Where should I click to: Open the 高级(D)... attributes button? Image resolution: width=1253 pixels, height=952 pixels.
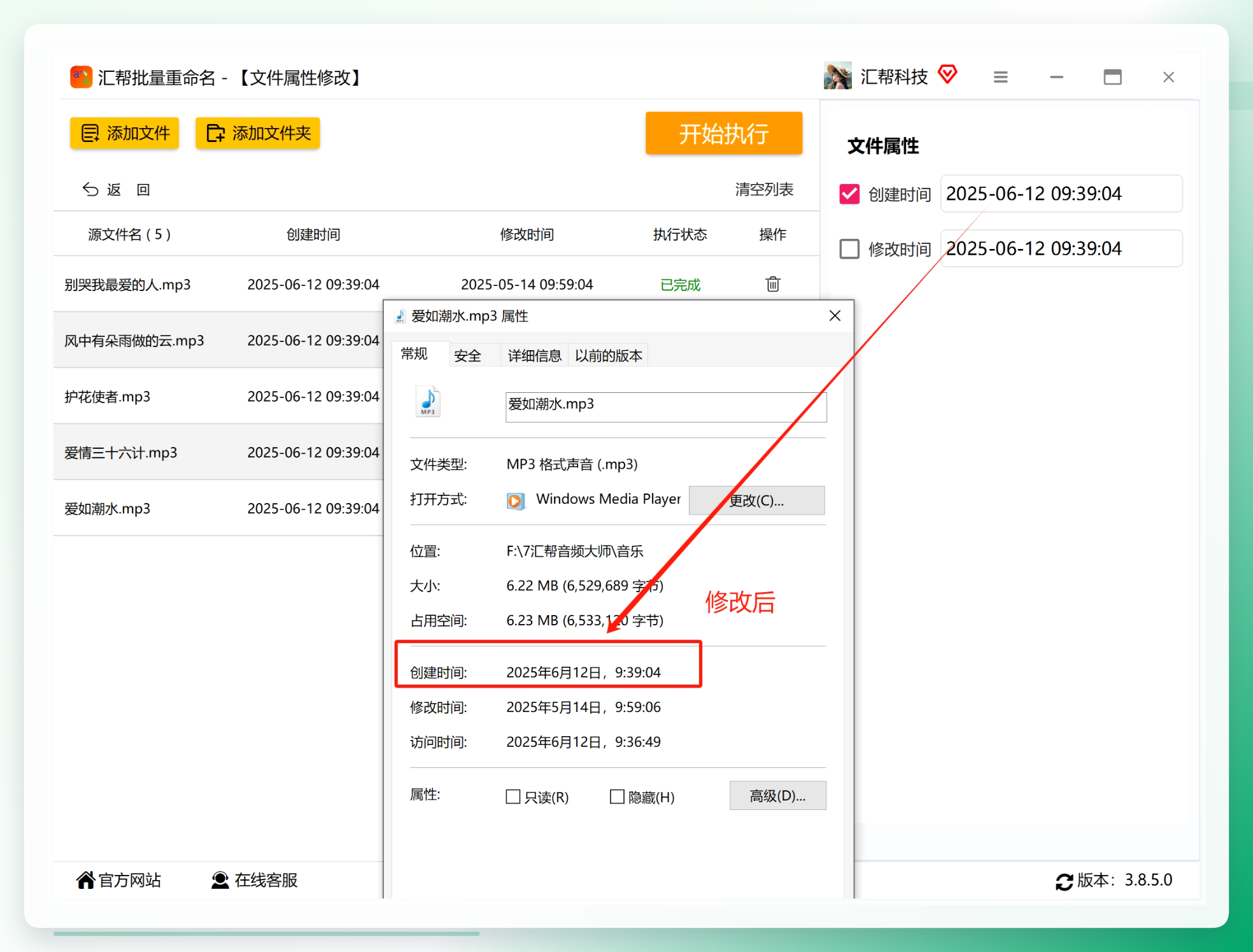(x=777, y=795)
